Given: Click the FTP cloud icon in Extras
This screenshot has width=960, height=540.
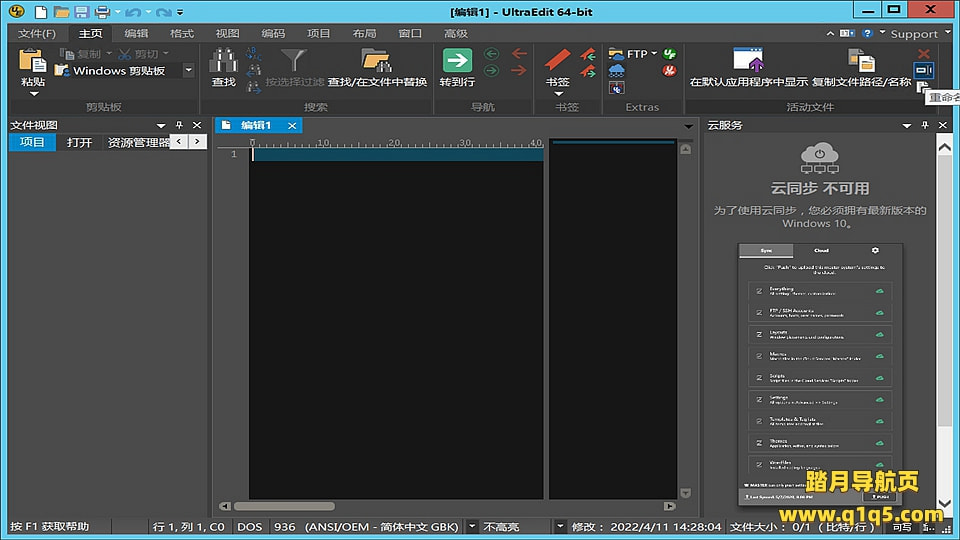Looking at the screenshot, I should [x=617, y=54].
